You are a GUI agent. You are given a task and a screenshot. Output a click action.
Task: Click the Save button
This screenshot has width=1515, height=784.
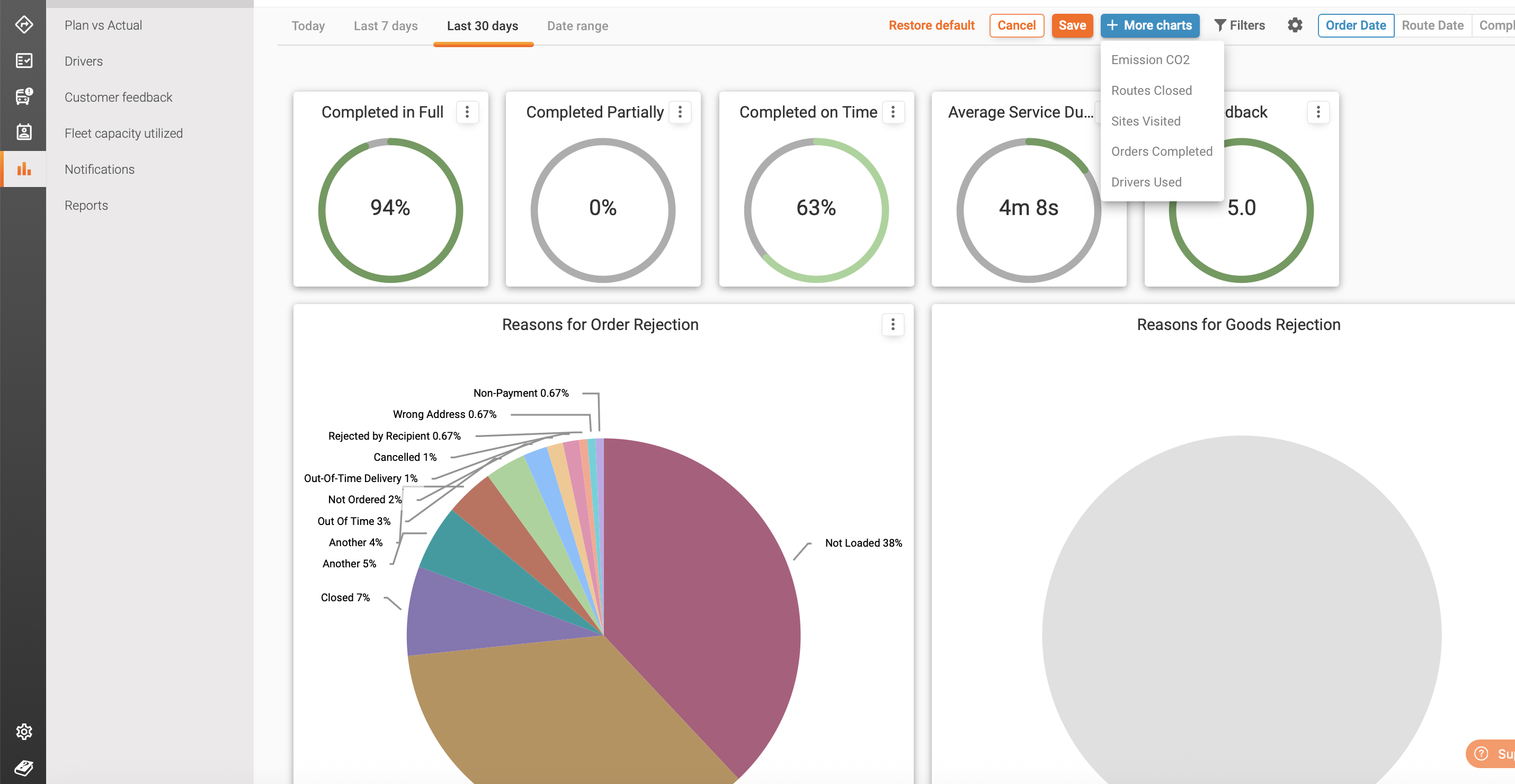coord(1072,25)
